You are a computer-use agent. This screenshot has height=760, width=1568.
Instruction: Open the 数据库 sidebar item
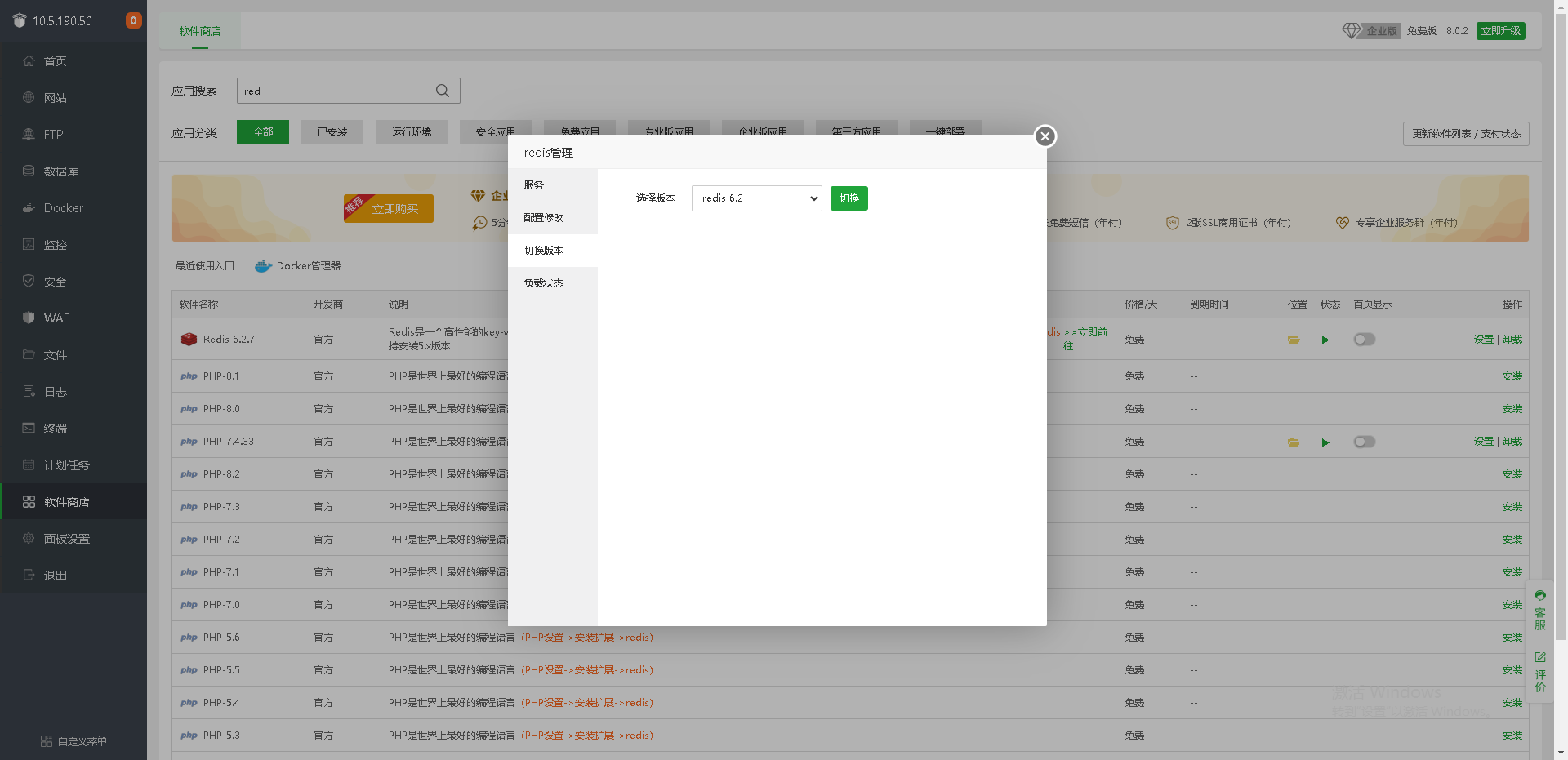73,171
